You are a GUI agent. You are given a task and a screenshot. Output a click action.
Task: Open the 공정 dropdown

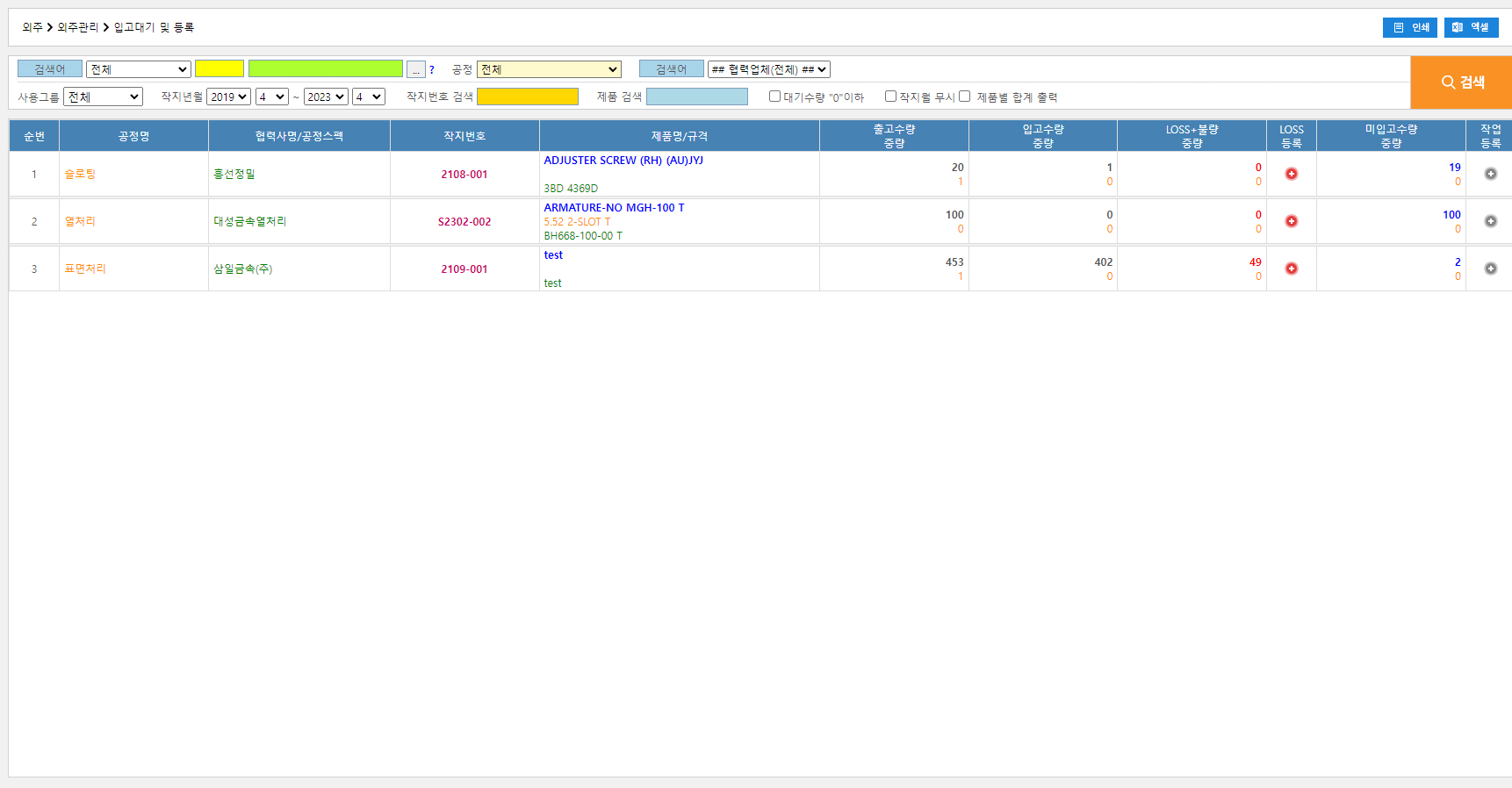[549, 69]
